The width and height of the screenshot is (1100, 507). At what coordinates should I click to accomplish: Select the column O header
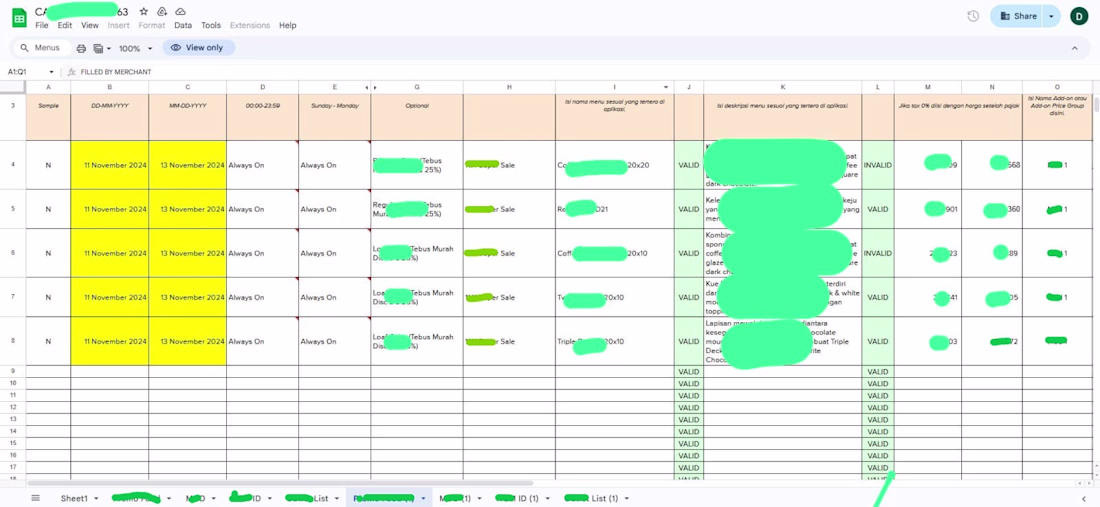[x=1057, y=87]
